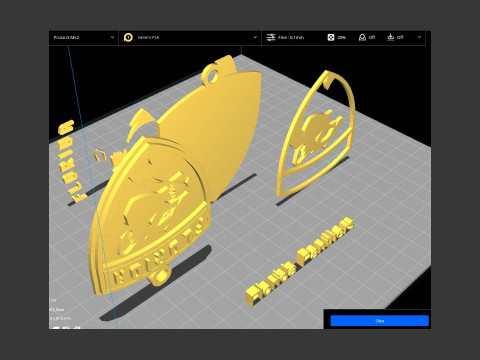Click the infill density icon
Image resolution: width=480 pixels, height=360 pixels.
[331, 37]
